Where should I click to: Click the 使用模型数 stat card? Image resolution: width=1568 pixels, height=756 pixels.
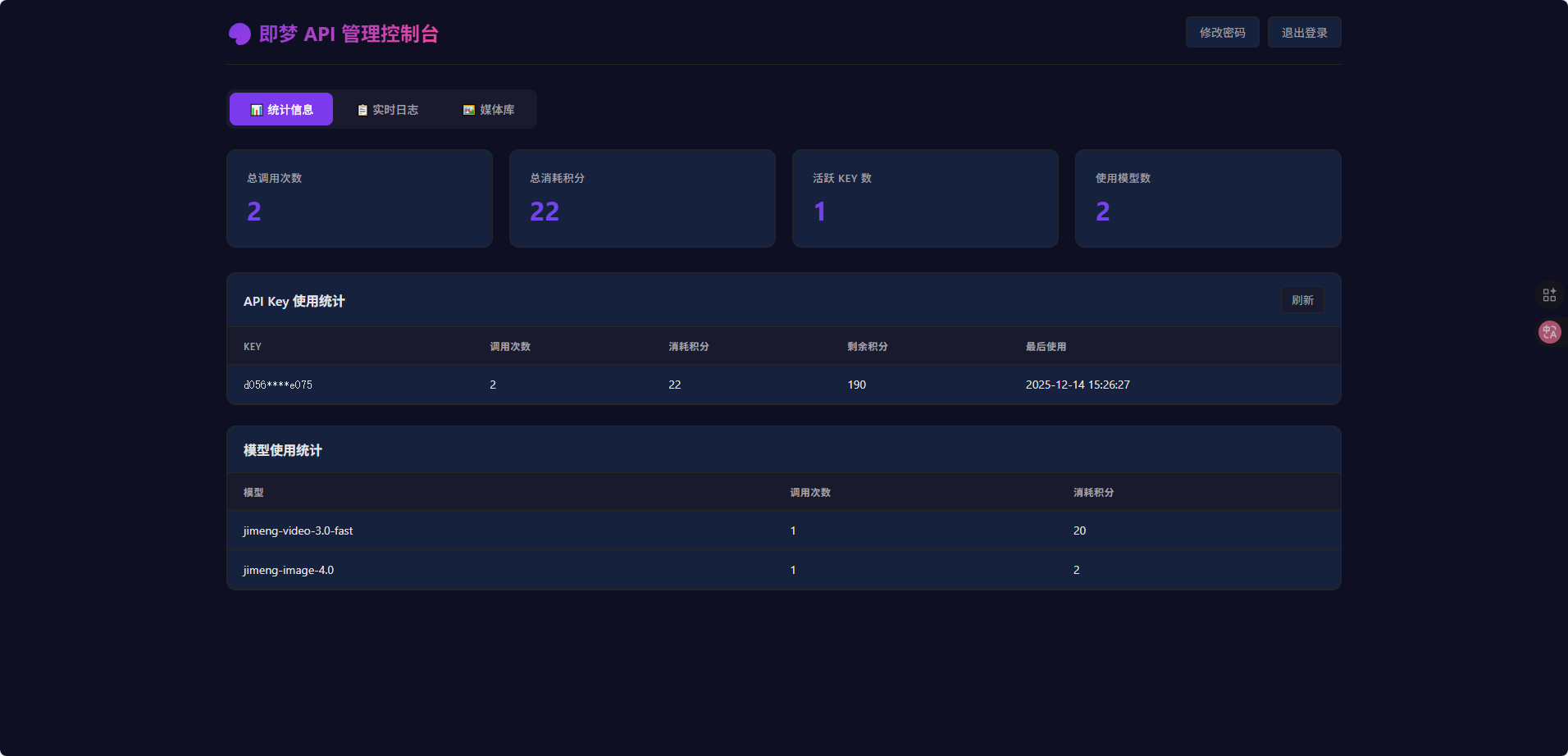coord(1208,198)
